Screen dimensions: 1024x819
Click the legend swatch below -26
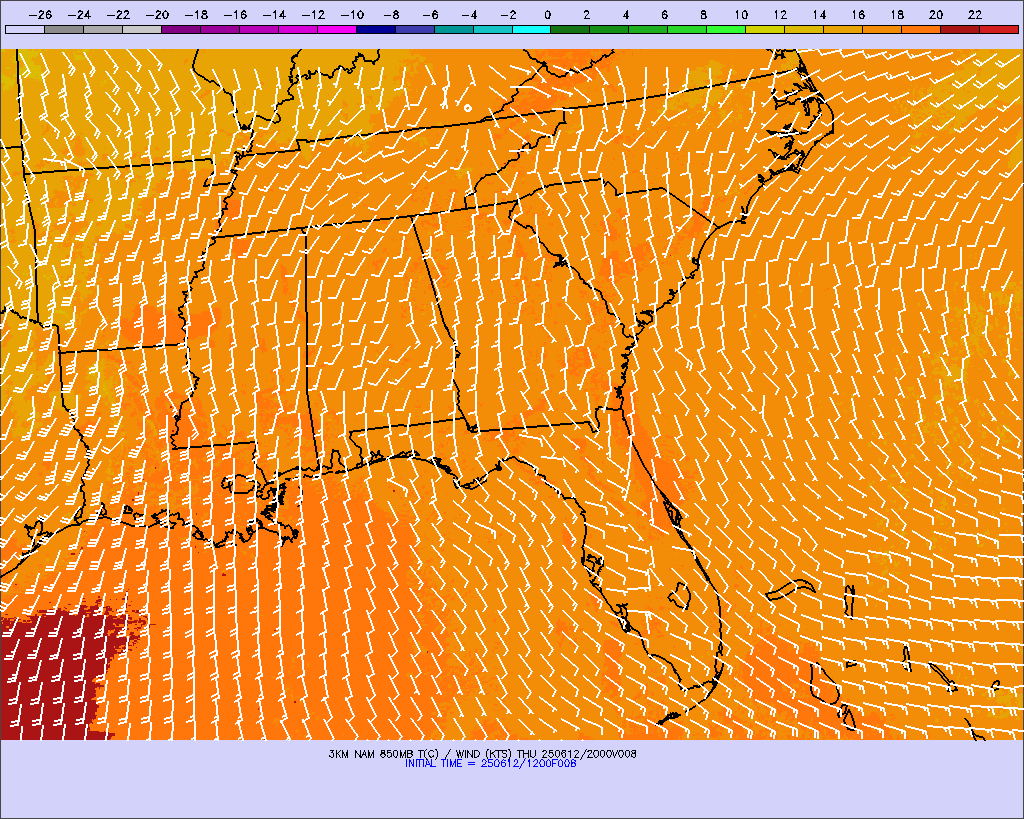[25, 29]
